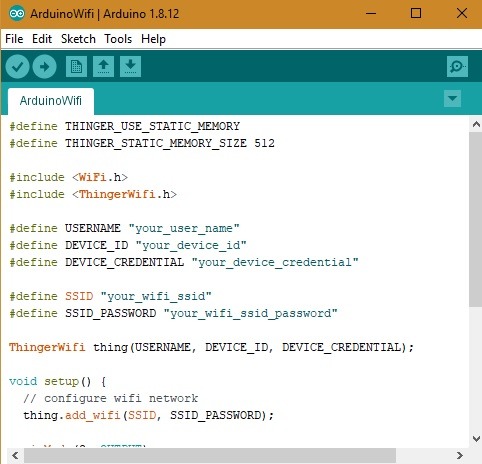Upload sketch with the arrow button
This screenshot has height=464, width=482.
pos(44,67)
